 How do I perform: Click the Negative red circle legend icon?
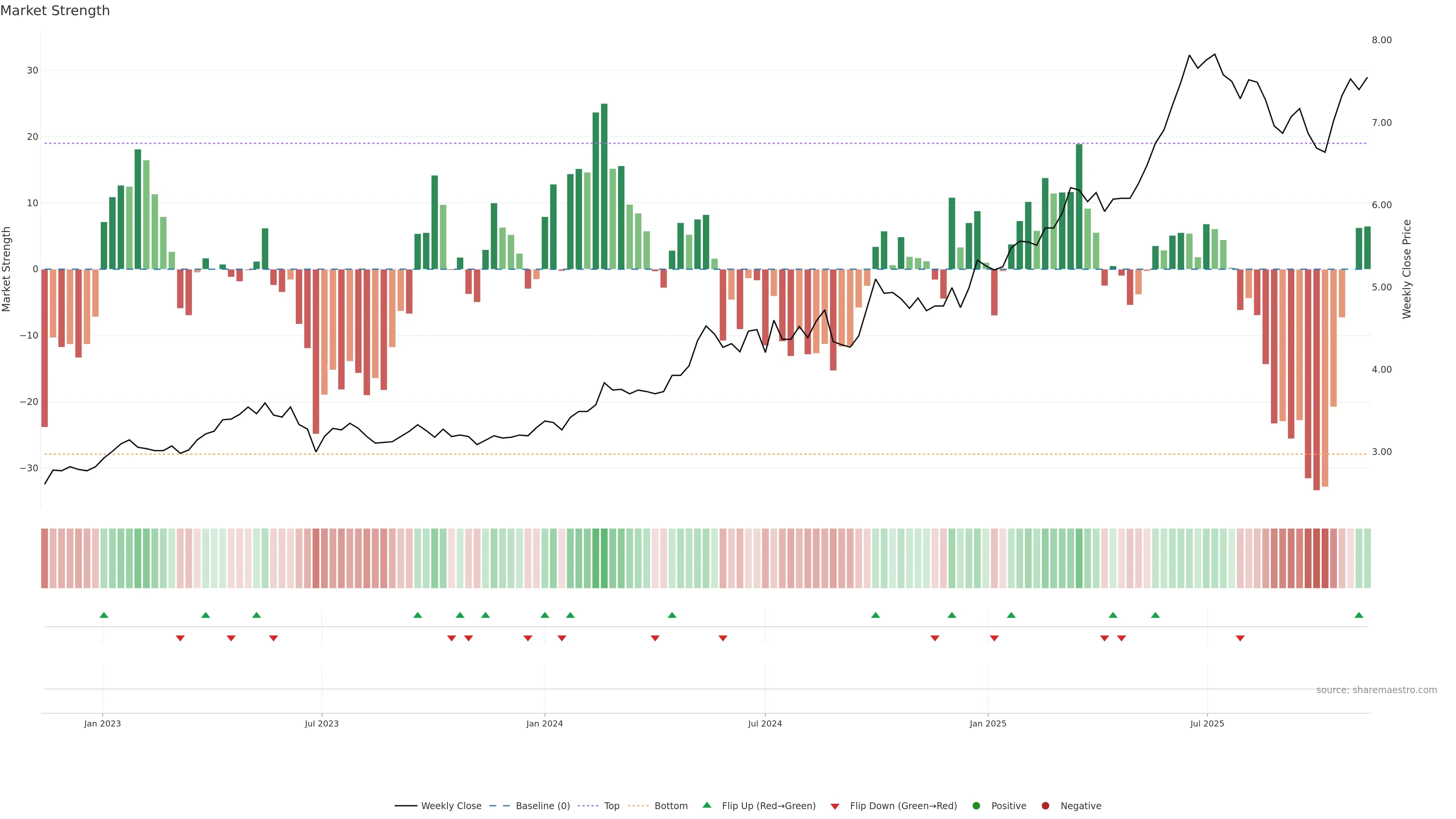pos(1045,806)
